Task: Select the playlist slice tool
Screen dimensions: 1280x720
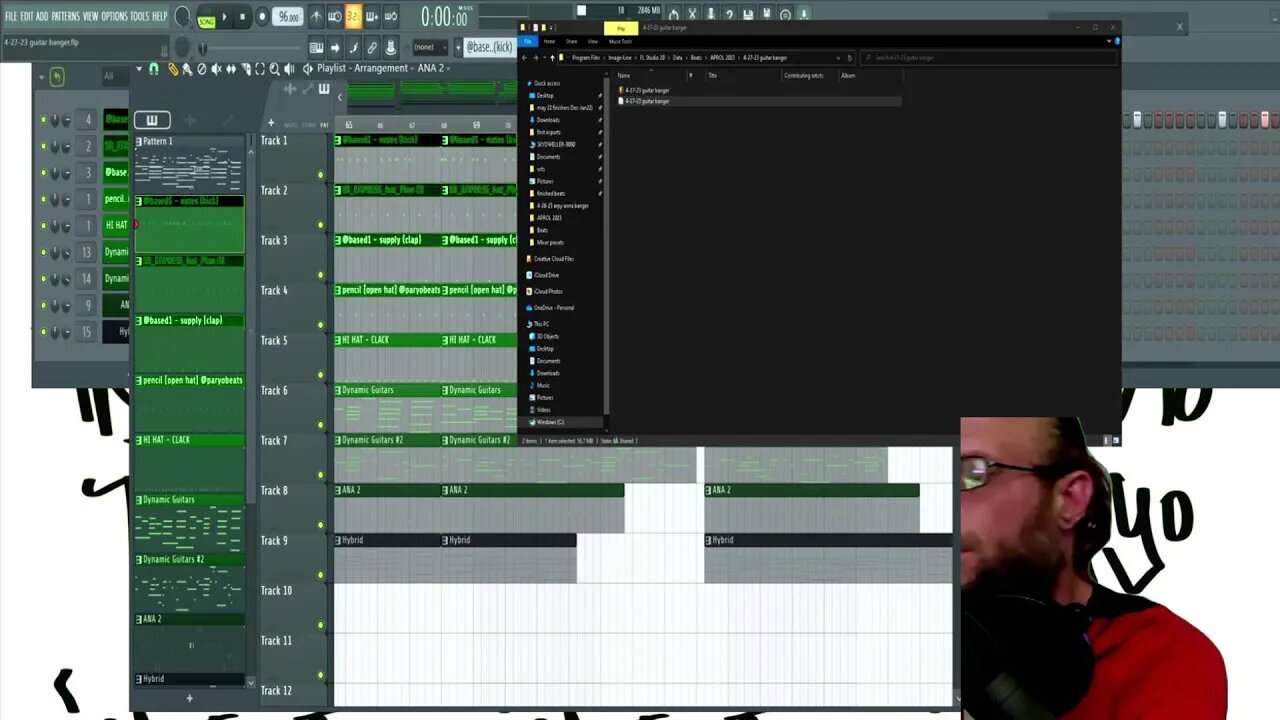Action: (245, 69)
